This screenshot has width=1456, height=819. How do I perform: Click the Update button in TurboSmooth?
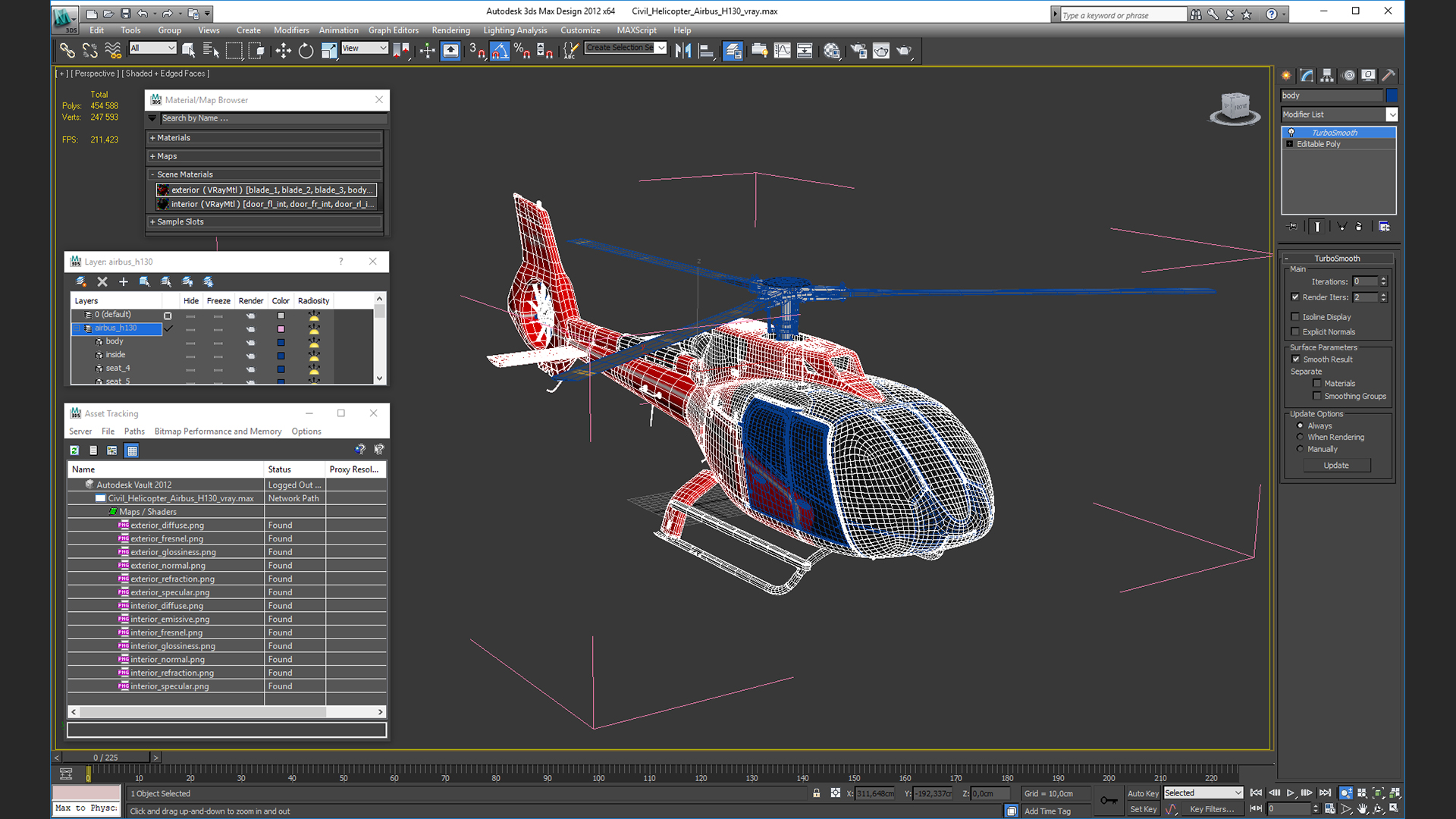(1336, 466)
